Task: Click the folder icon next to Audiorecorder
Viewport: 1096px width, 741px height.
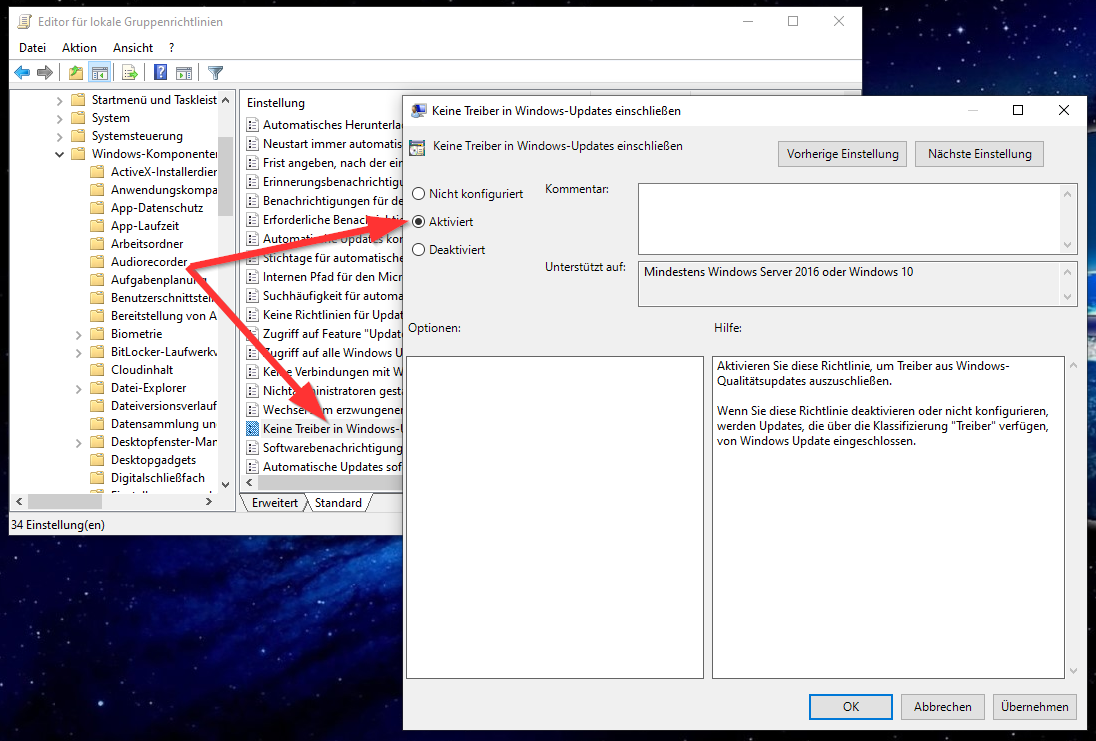Action: coord(97,261)
